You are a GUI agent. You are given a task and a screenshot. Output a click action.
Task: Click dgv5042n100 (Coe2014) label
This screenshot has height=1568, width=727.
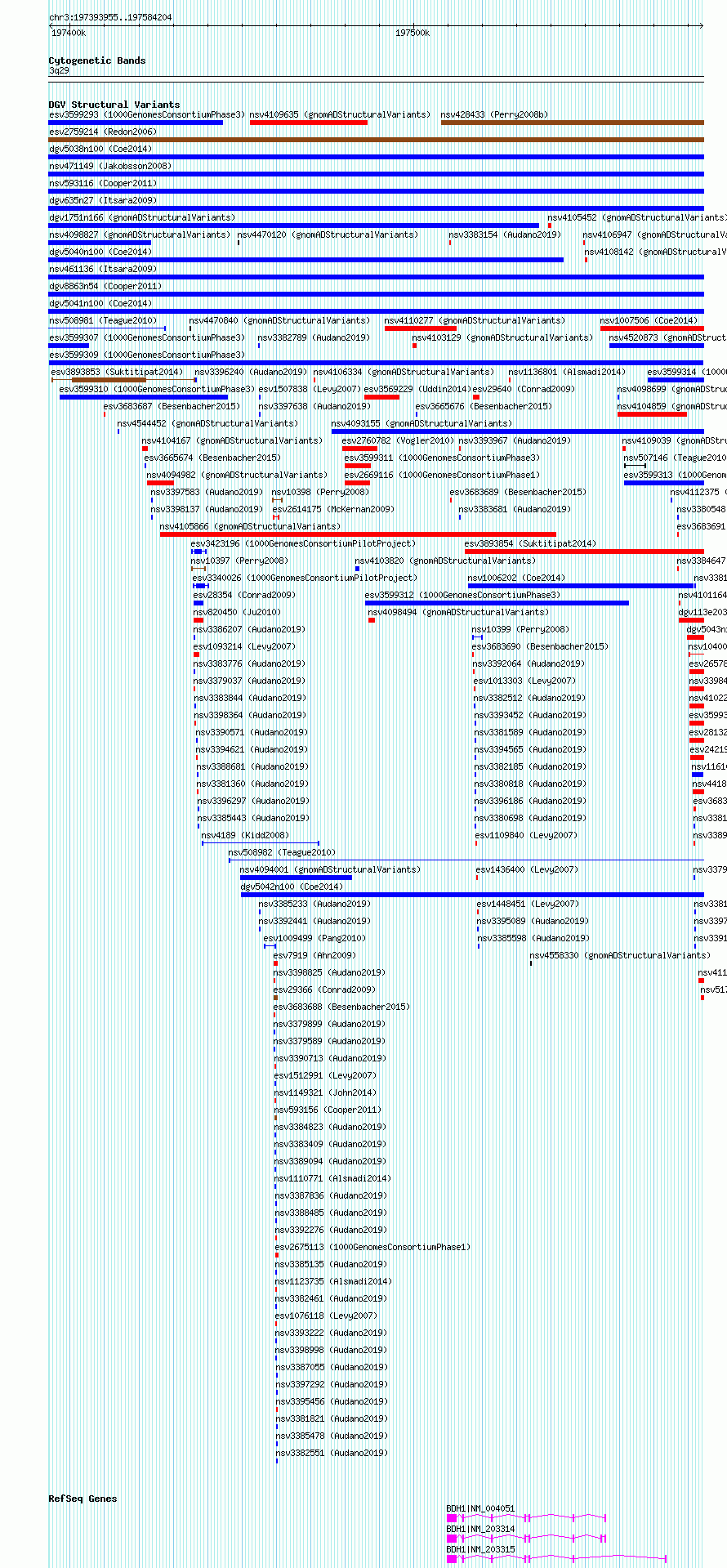point(292,887)
